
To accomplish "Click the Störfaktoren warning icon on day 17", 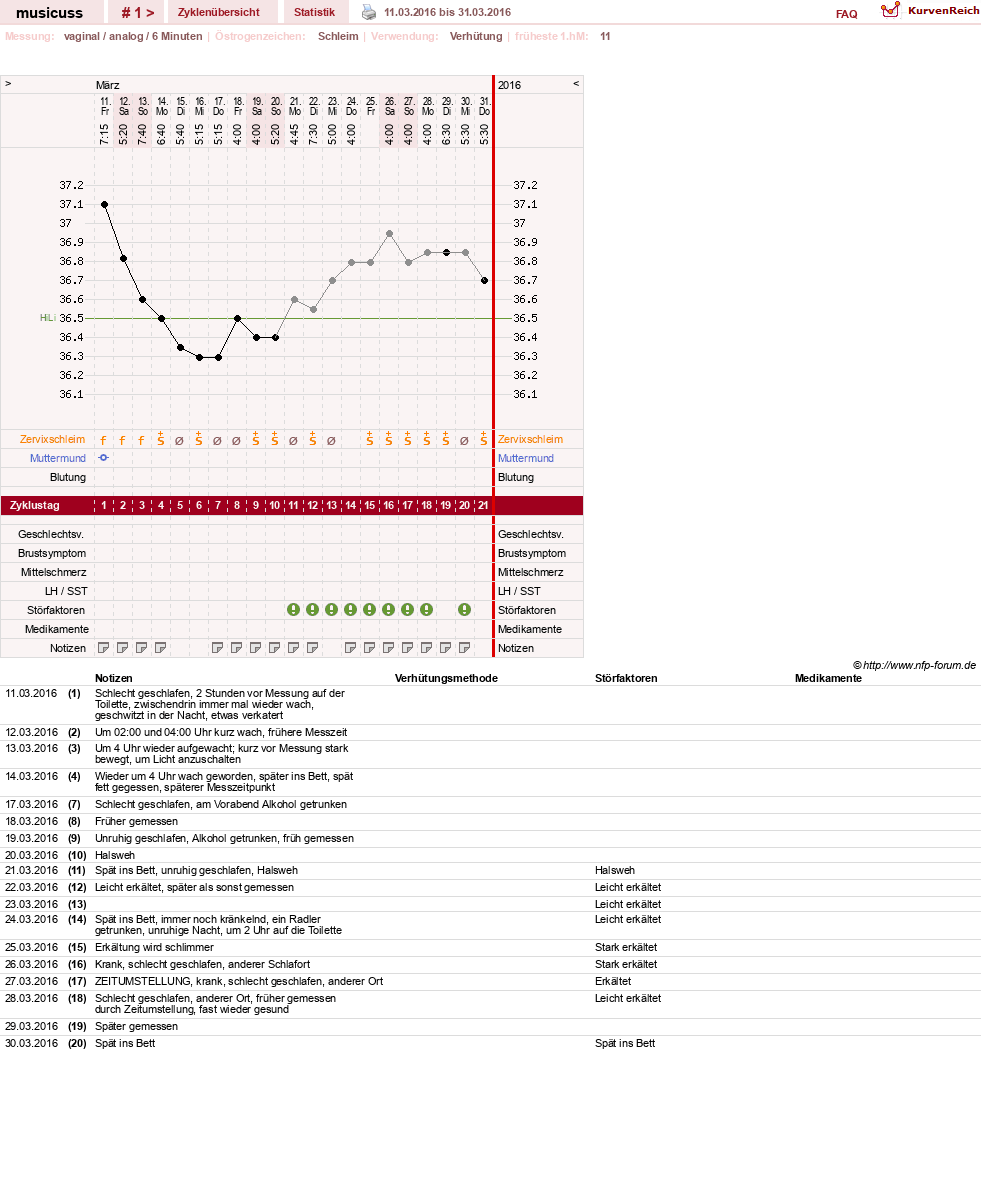I will pyautogui.click(x=408, y=609).
